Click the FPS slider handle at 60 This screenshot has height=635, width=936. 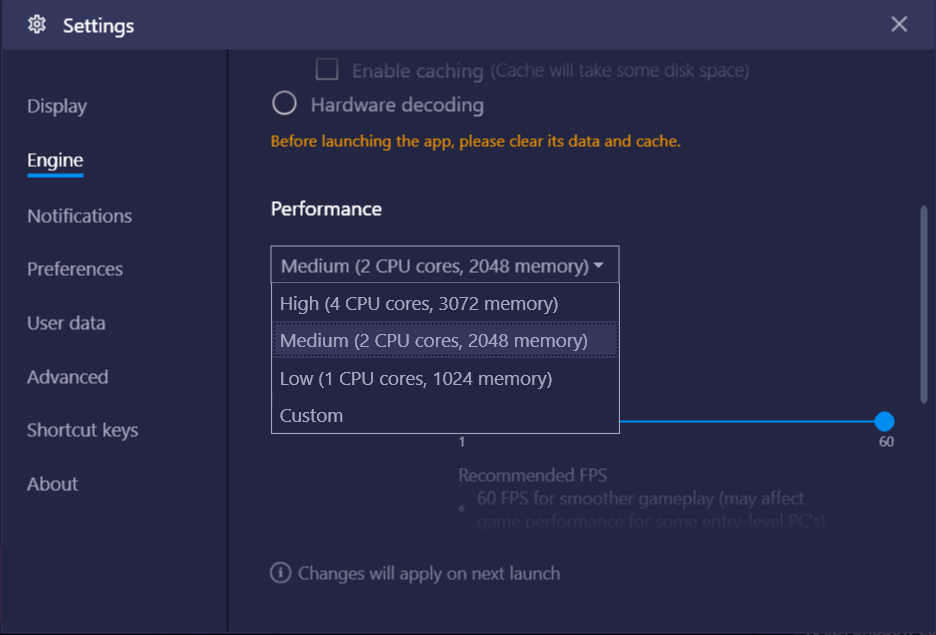click(x=884, y=421)
